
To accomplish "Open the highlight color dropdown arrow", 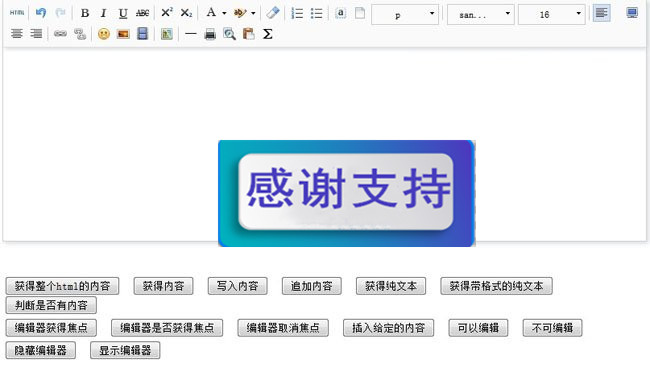I will [x=253, y=13].
